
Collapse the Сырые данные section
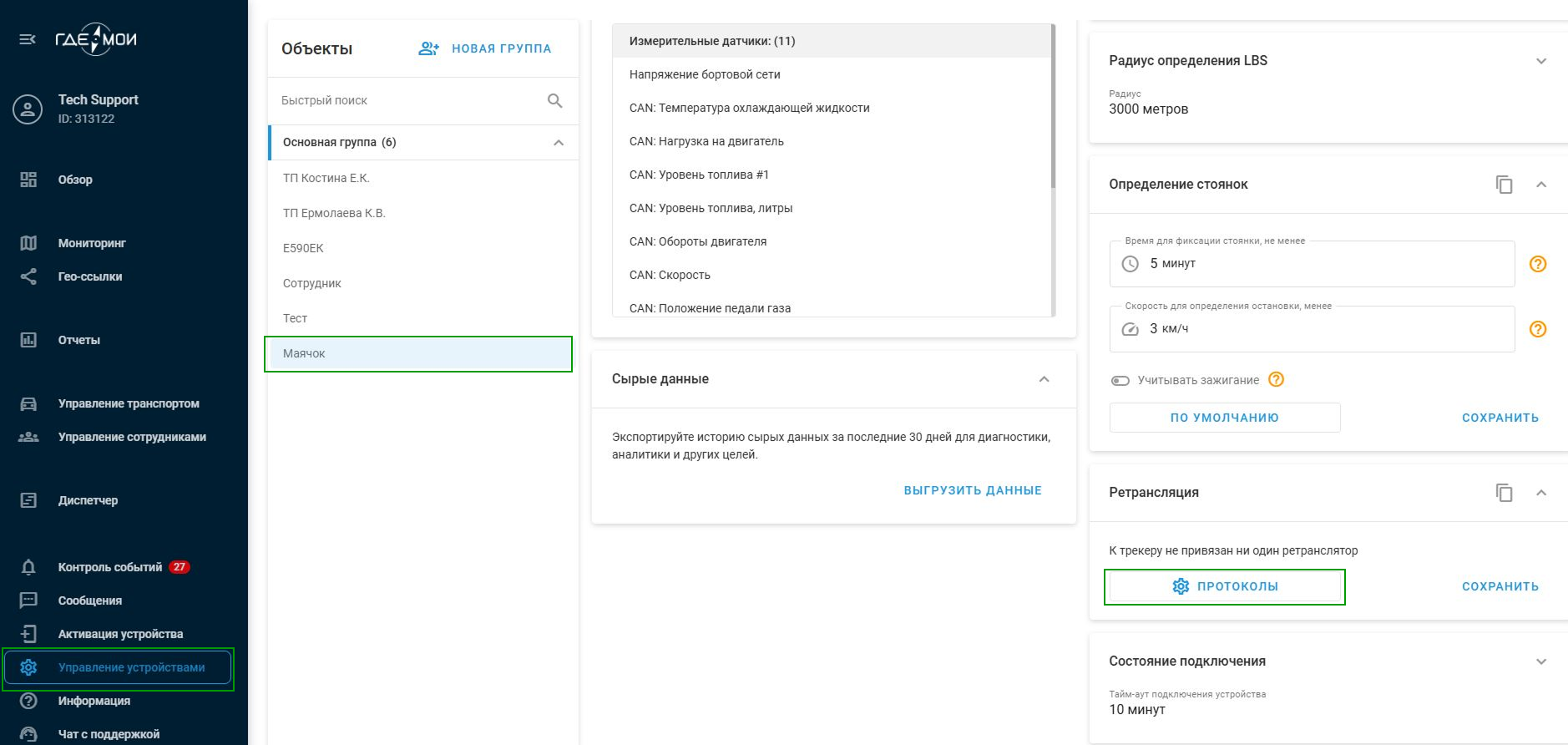(1044, 379)
